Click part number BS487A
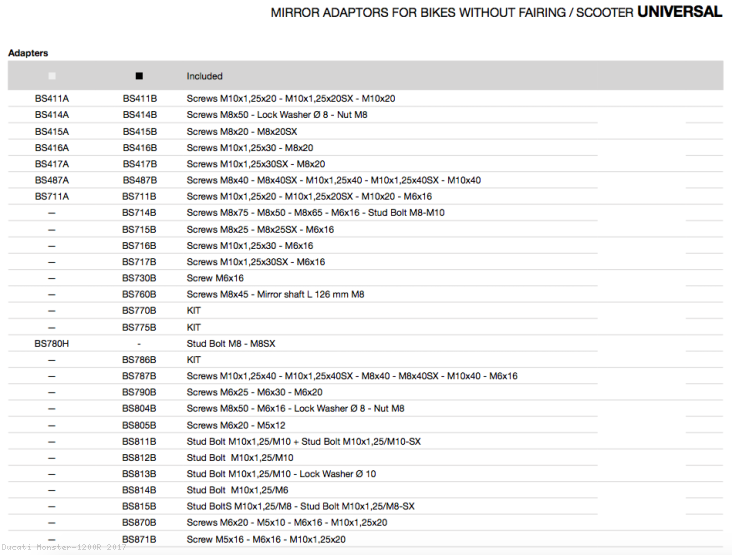The image size is (732, 555). point(52,180)
